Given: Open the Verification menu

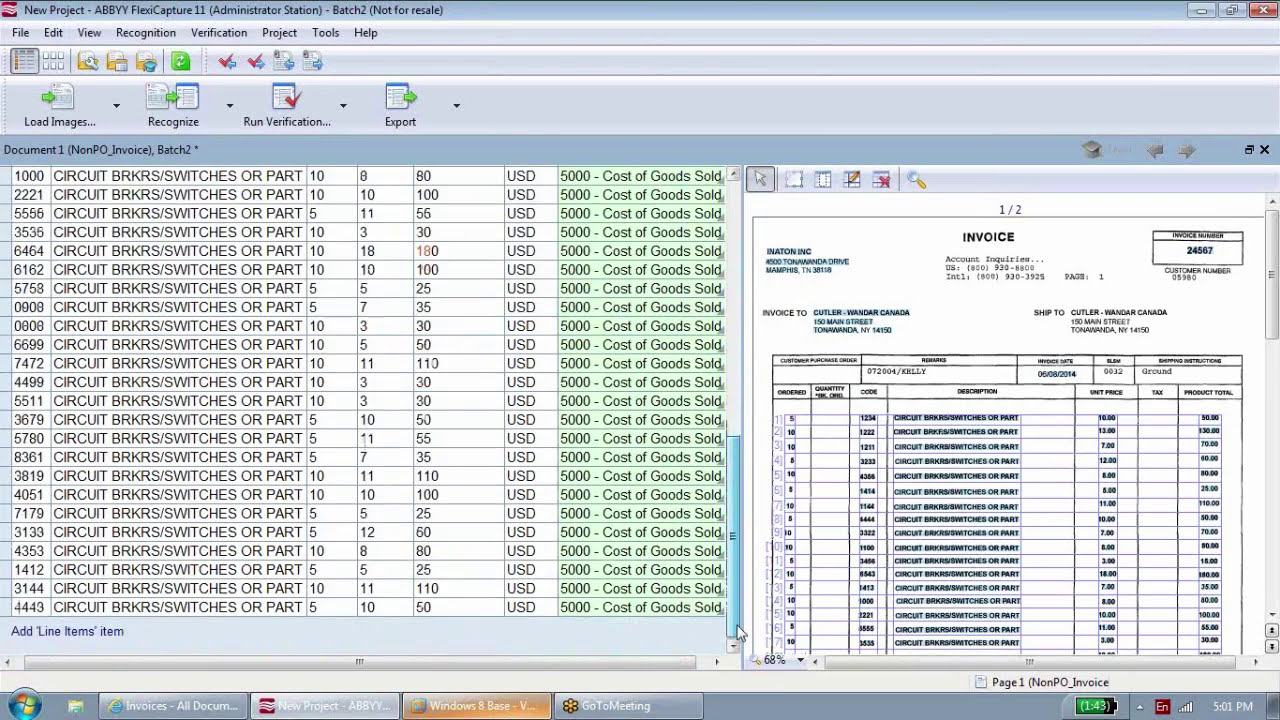Looking at the screenshot, I should click(x=219, y=33).
